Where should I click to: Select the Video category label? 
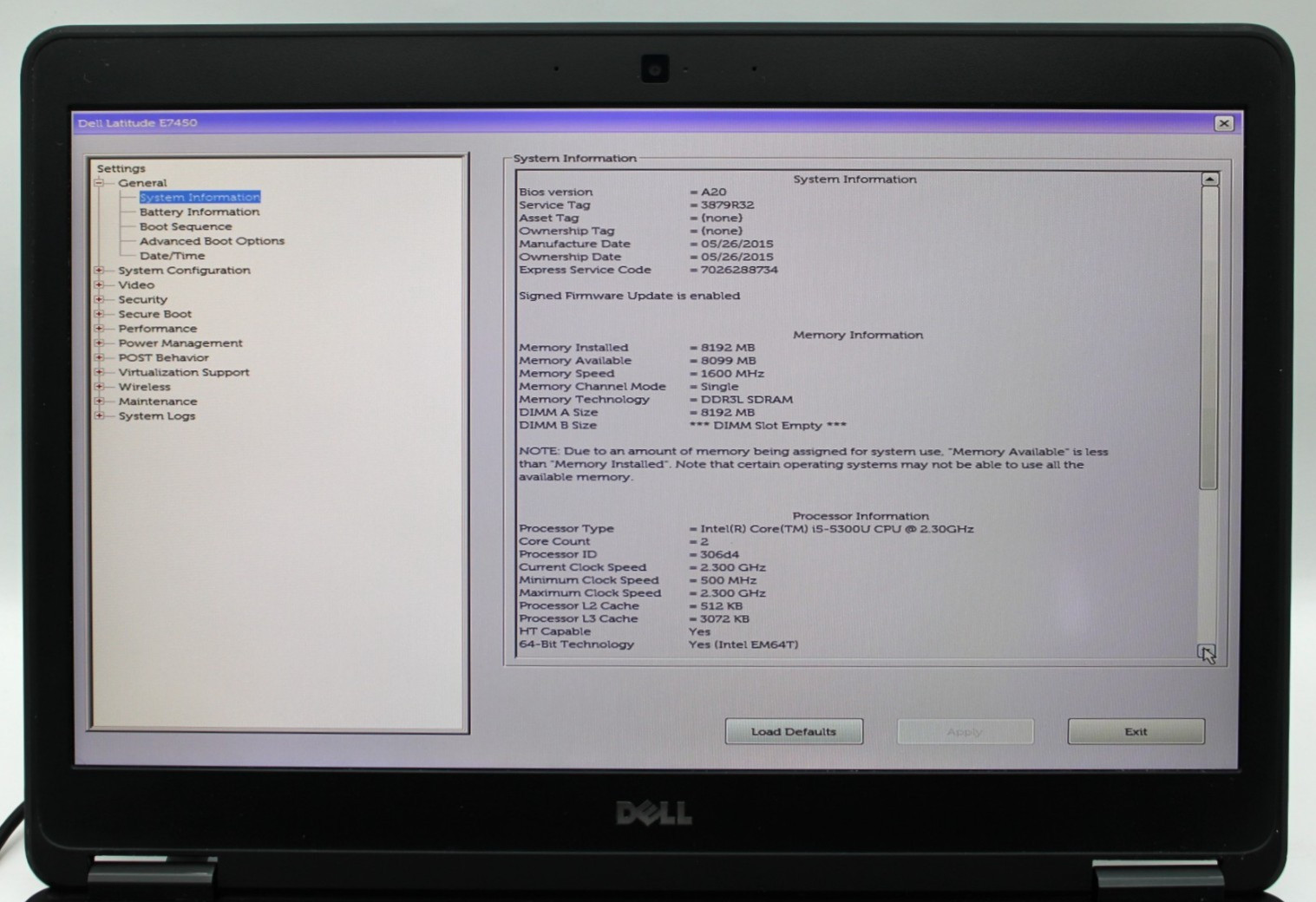coord(136,284)
